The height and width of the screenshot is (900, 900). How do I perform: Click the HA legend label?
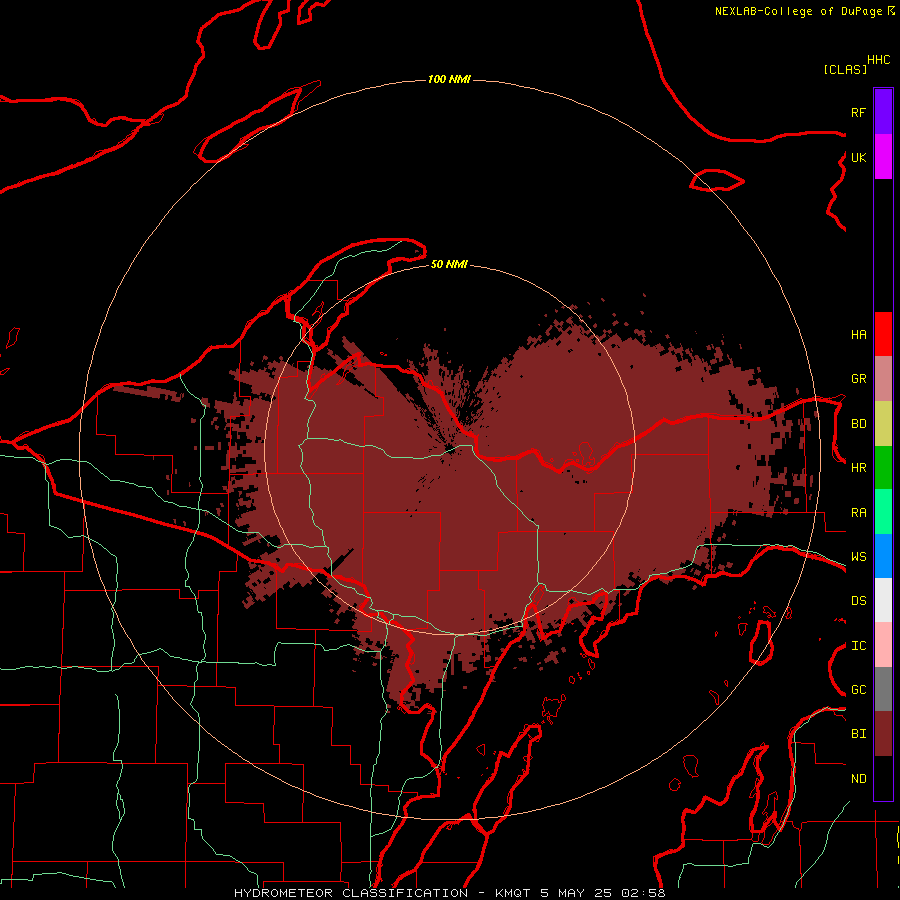click(858, 334)
